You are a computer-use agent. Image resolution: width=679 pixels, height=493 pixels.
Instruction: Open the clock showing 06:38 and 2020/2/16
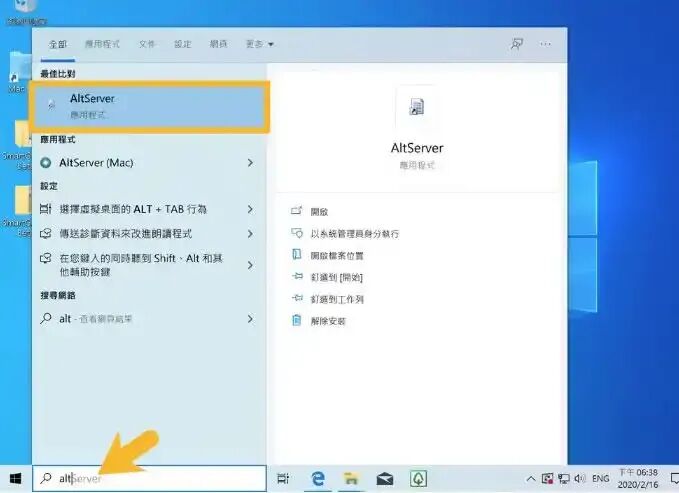(x=638, y=478)
